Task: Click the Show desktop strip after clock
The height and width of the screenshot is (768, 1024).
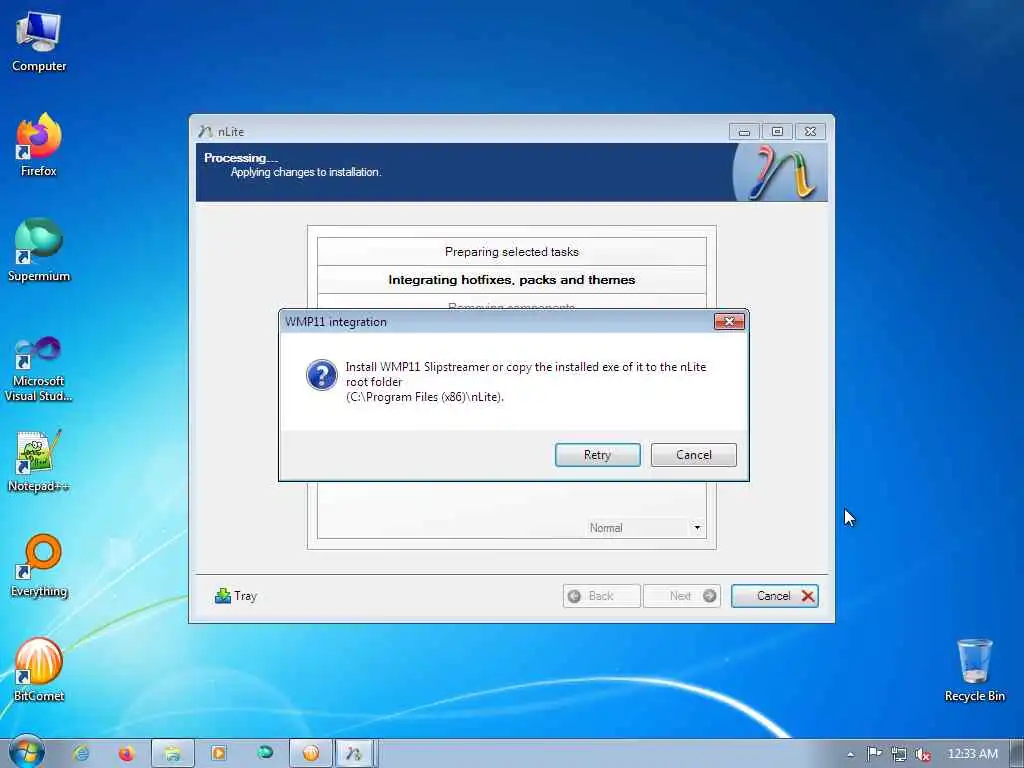Action: (x=1017, y=754)
